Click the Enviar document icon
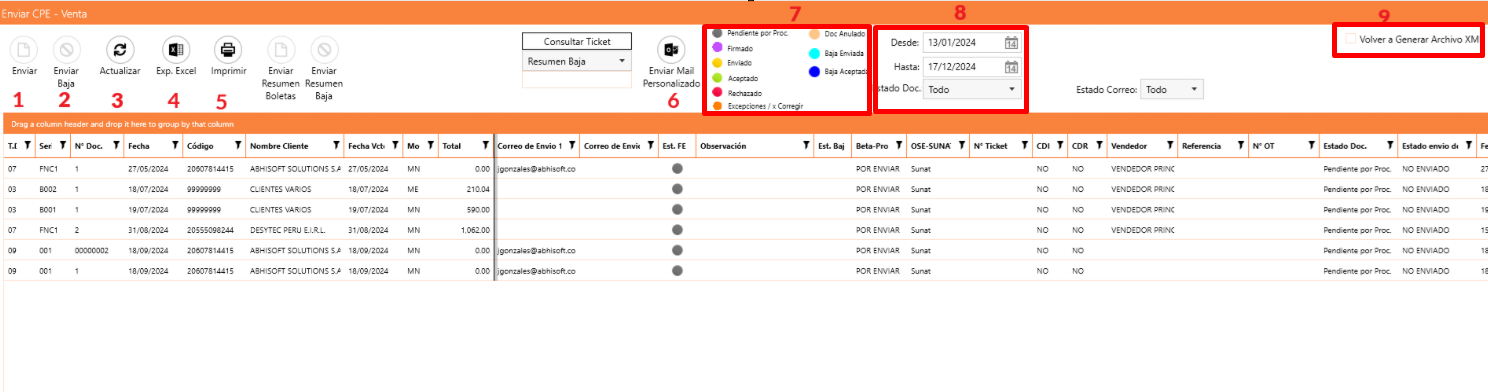The width and height of the screenshot is (1488, 392). click(x=25, y=49)
